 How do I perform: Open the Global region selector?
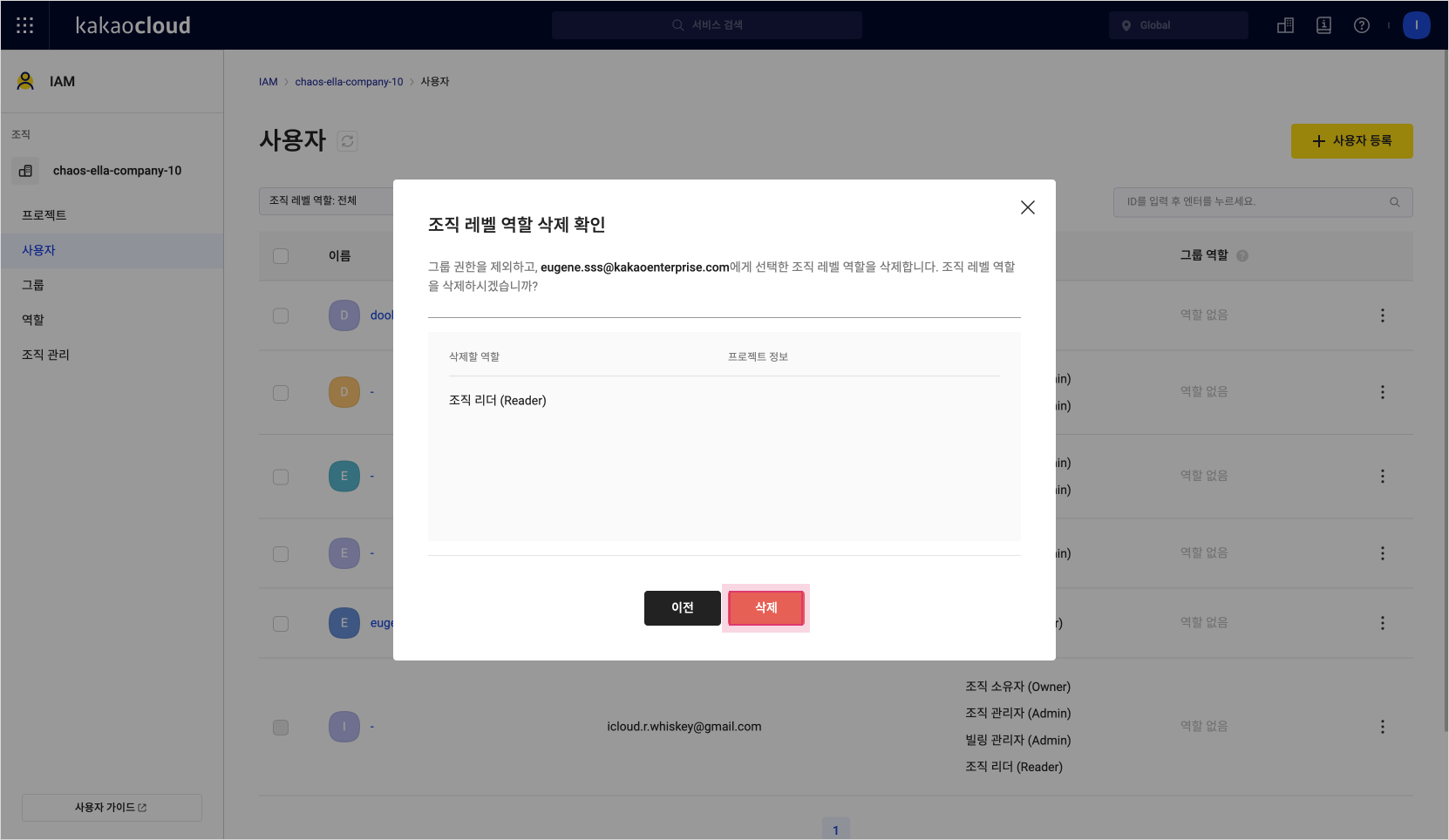[x=1178, y=25]
